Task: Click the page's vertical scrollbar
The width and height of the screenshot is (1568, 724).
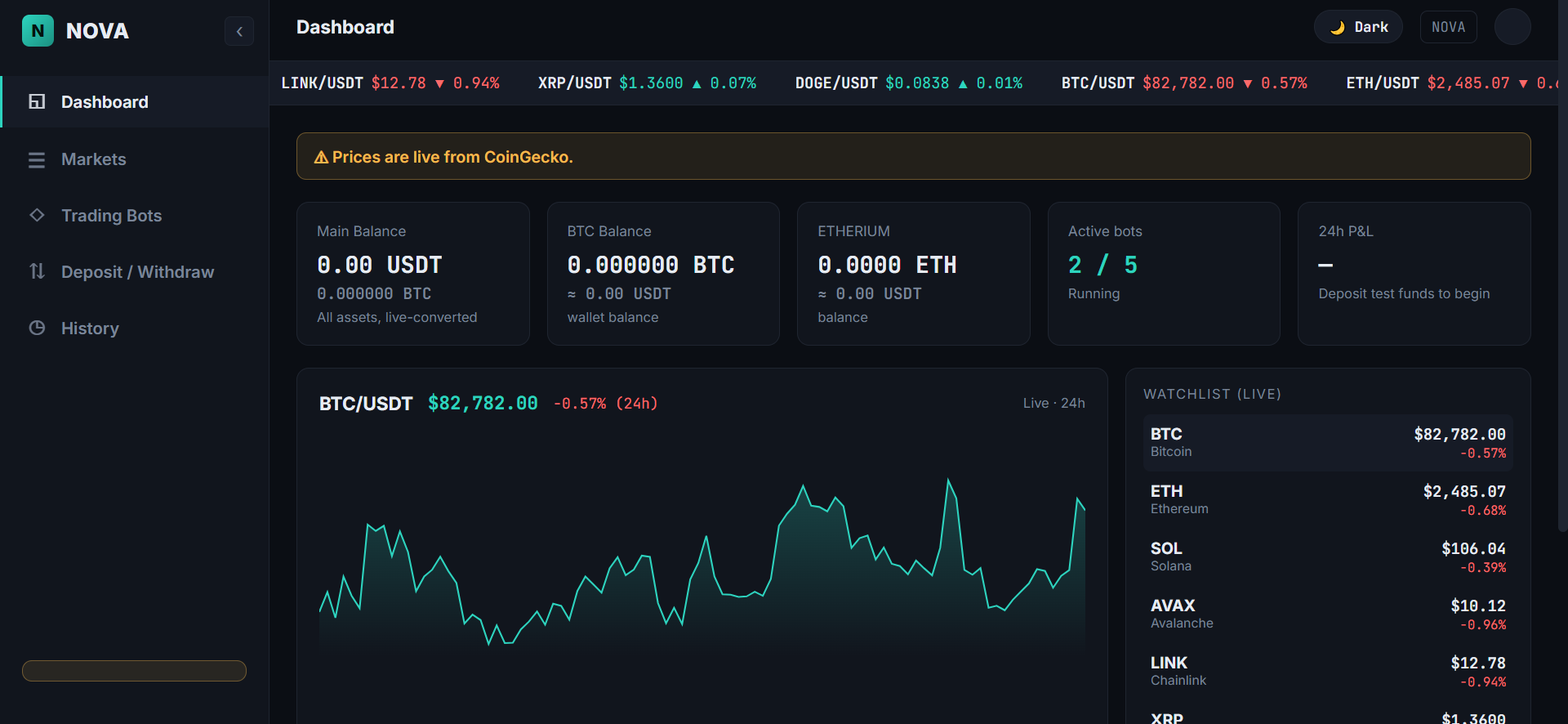Action: pyautogui.click(x=1562, y=266)
